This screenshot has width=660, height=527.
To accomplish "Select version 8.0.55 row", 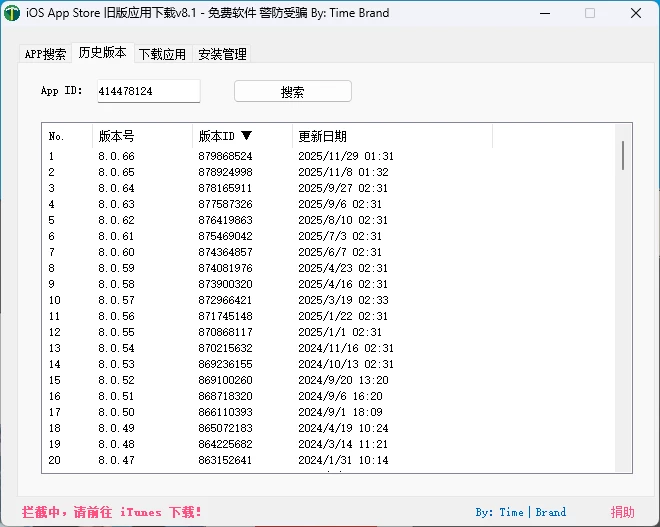I will pos(328,332).
